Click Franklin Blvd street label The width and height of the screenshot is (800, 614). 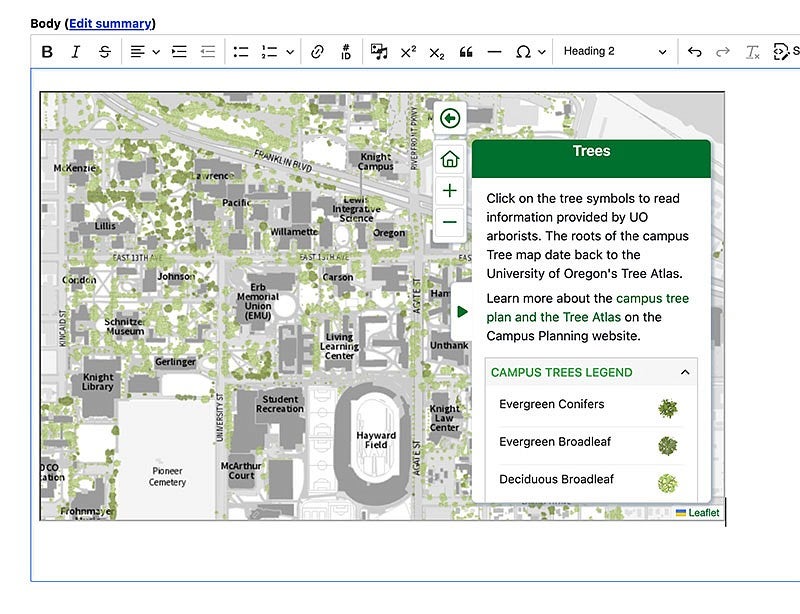[283, 161]
